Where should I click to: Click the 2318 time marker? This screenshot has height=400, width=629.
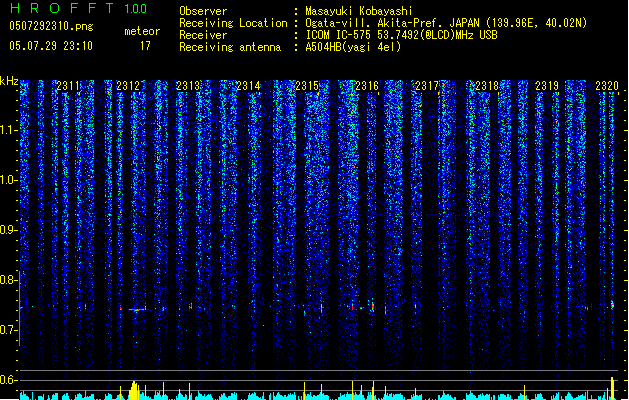(x=487, y=86)
